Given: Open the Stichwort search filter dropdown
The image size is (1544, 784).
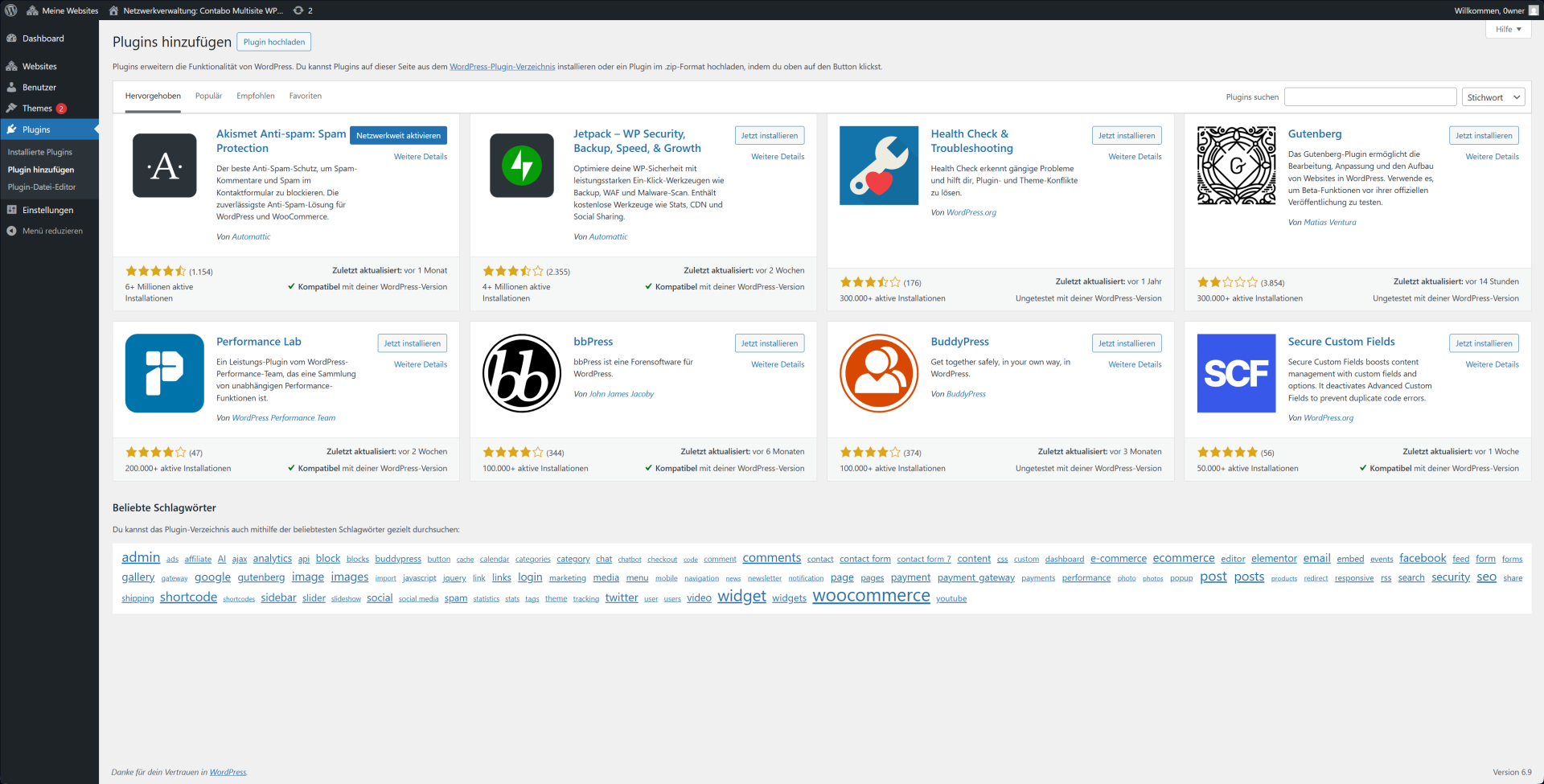Looking at the screenshot, I should 1493,96.
